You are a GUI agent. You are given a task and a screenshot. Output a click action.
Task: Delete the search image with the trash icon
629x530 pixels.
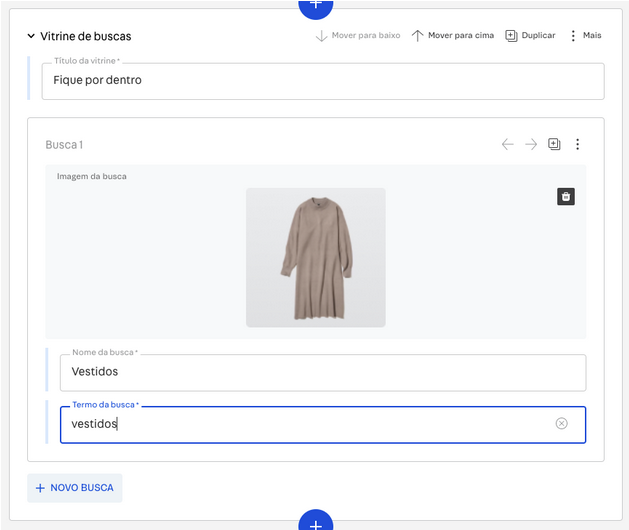coord(566,196)
